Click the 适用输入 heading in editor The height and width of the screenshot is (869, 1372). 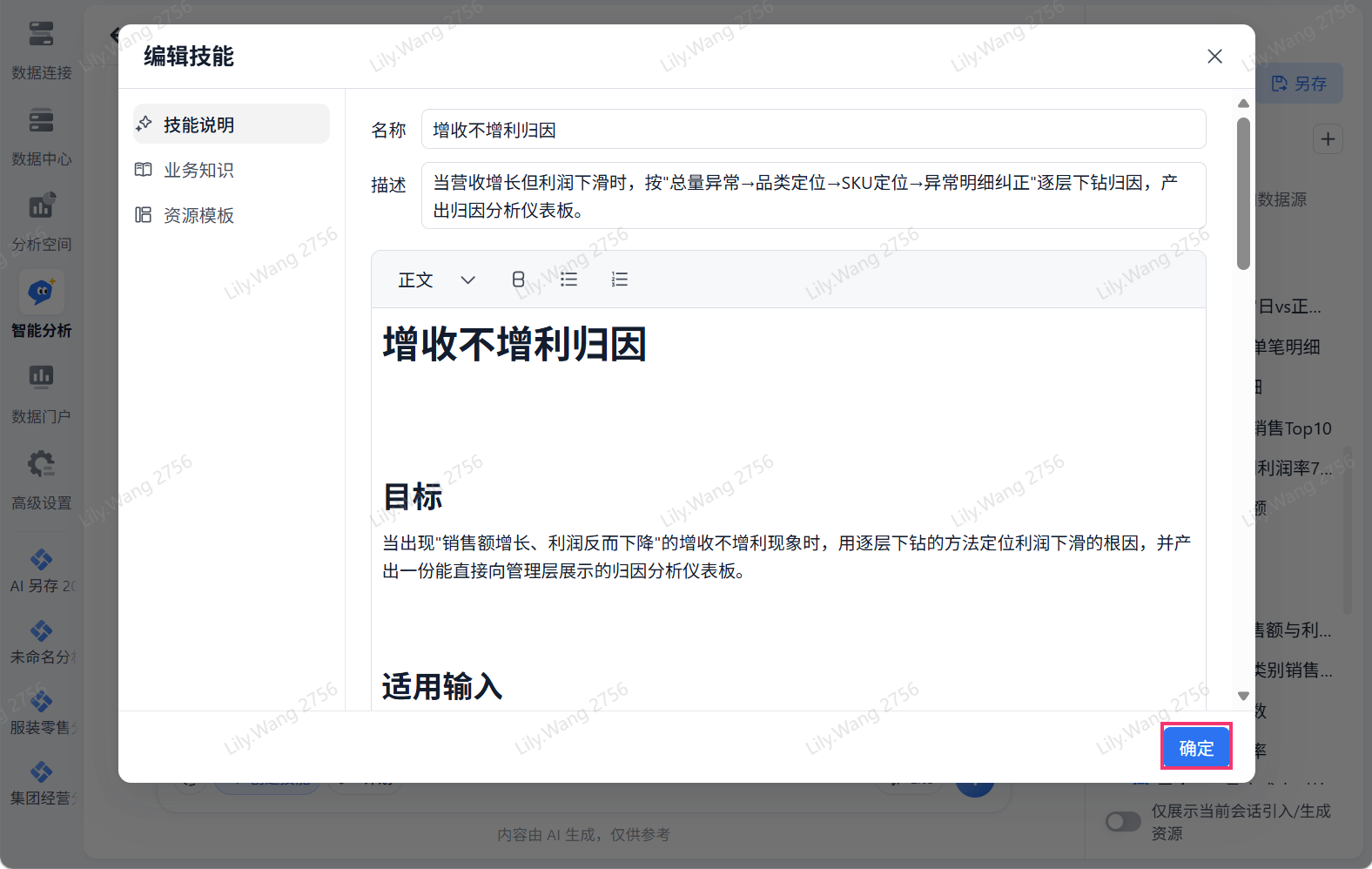442,686
